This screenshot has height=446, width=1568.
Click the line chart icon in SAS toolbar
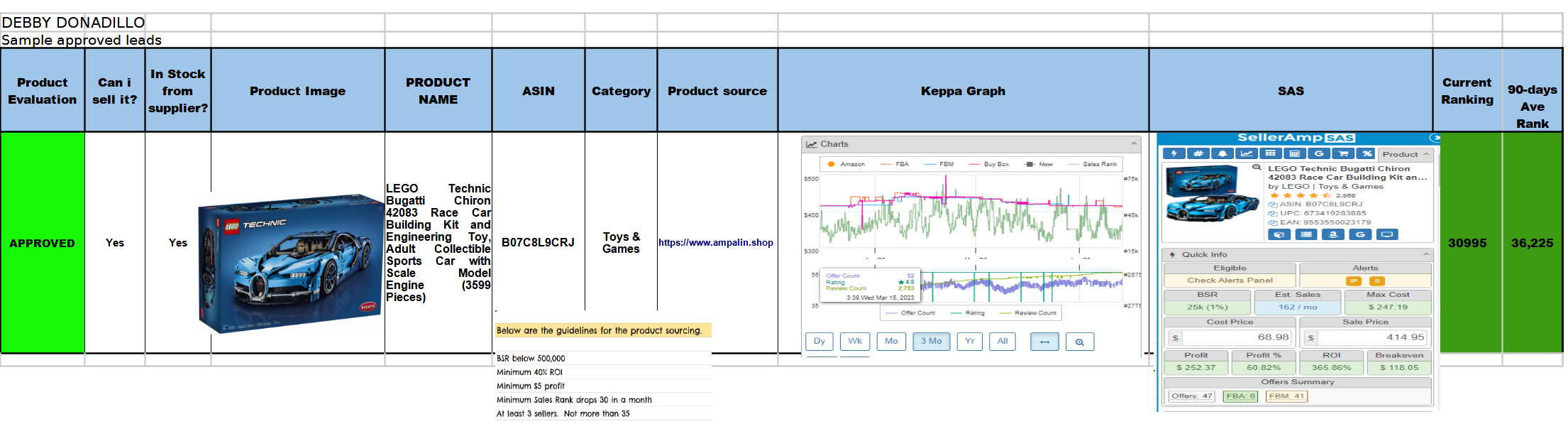click(x=1246, y=153)
